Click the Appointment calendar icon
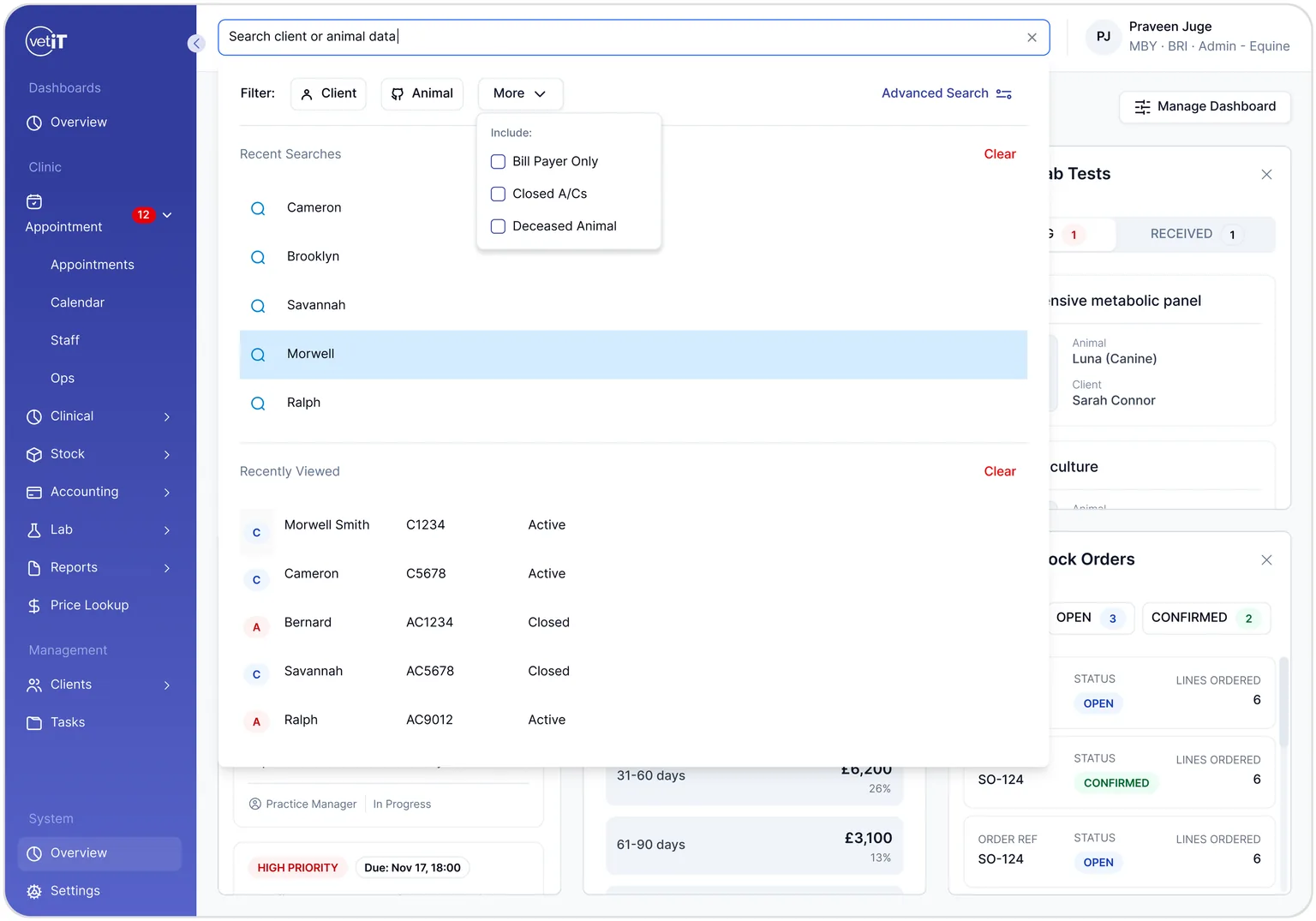Screen dimensions: 1316x921 34,202
